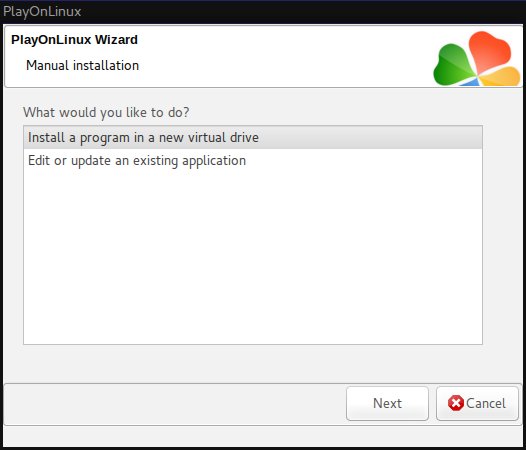
Task: Click the small blue leaf of the logo
Action: [x=470, y=82]
